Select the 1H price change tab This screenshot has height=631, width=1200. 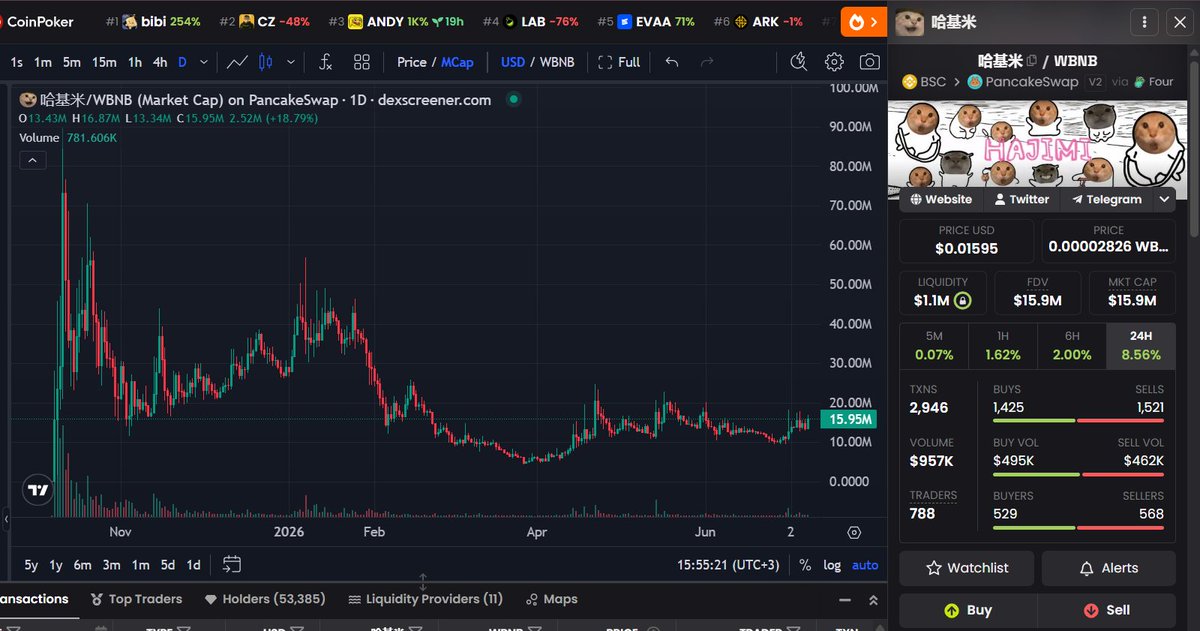click(x=1003, y=345)
